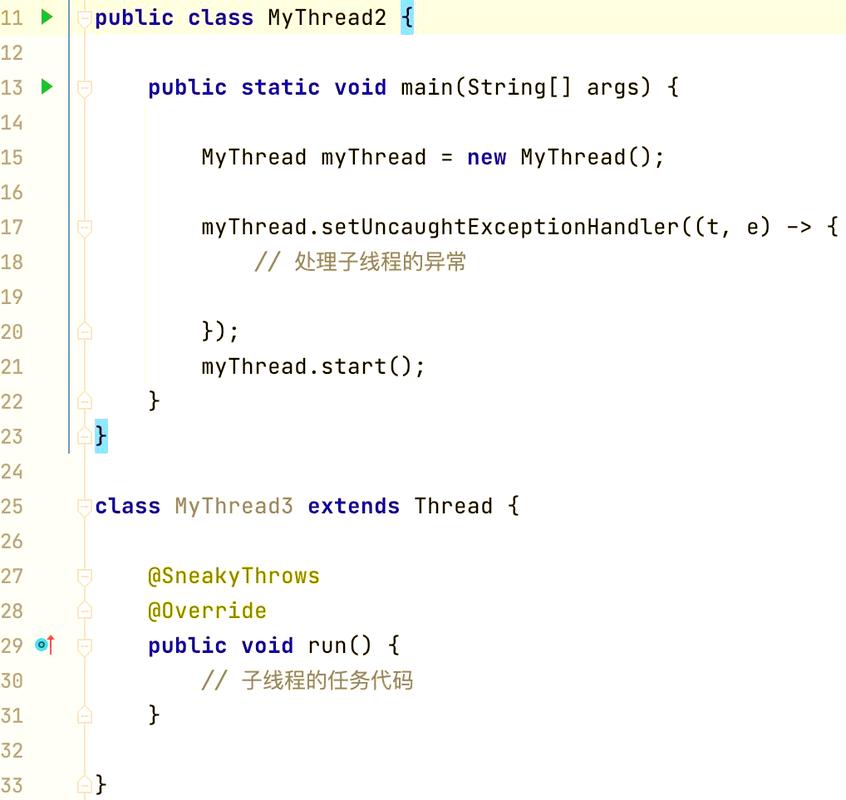The width and height of the screenshot is (846, 800).
Task: Click fold end marker on line 31
Action: (84, 715)
